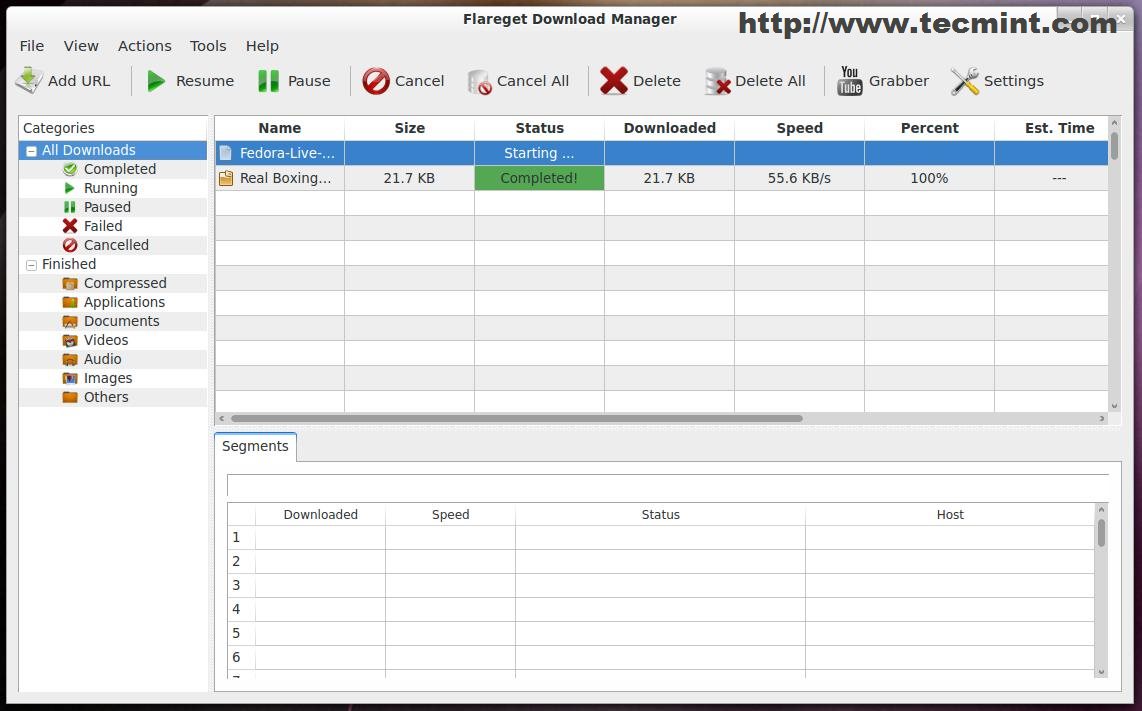Click the horizontal scrollbar of downloads list
Screen dimensions: 1142x711
(x=516, y=418)
